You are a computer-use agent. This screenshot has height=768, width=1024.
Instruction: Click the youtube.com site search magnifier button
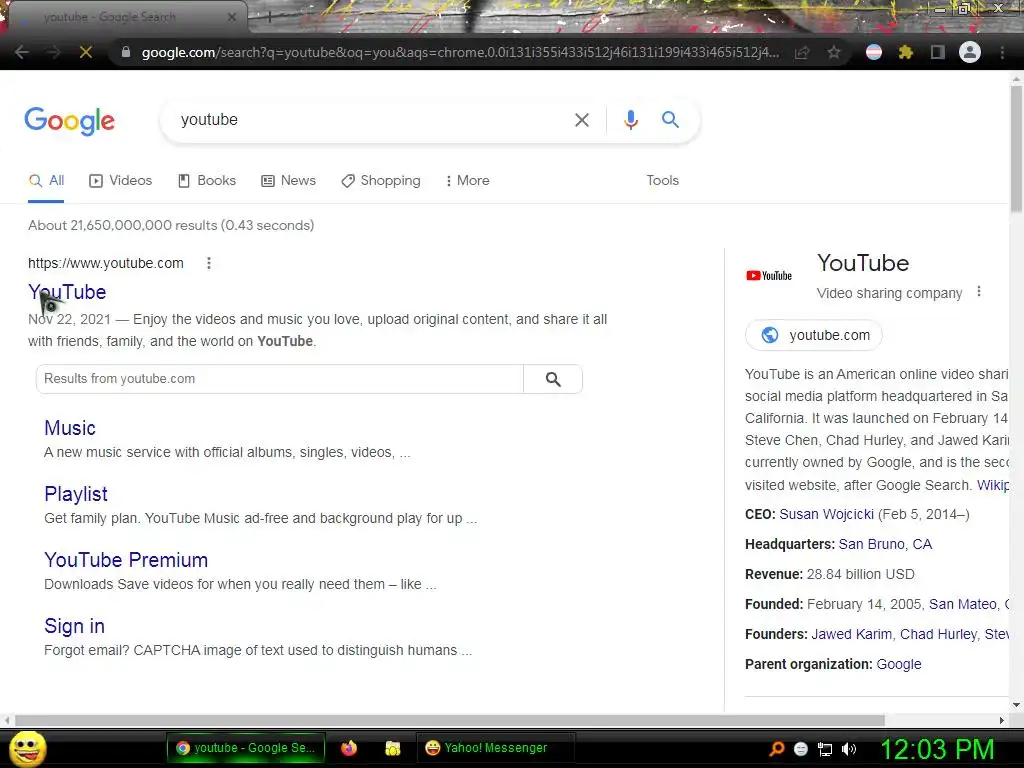[552, 379]
